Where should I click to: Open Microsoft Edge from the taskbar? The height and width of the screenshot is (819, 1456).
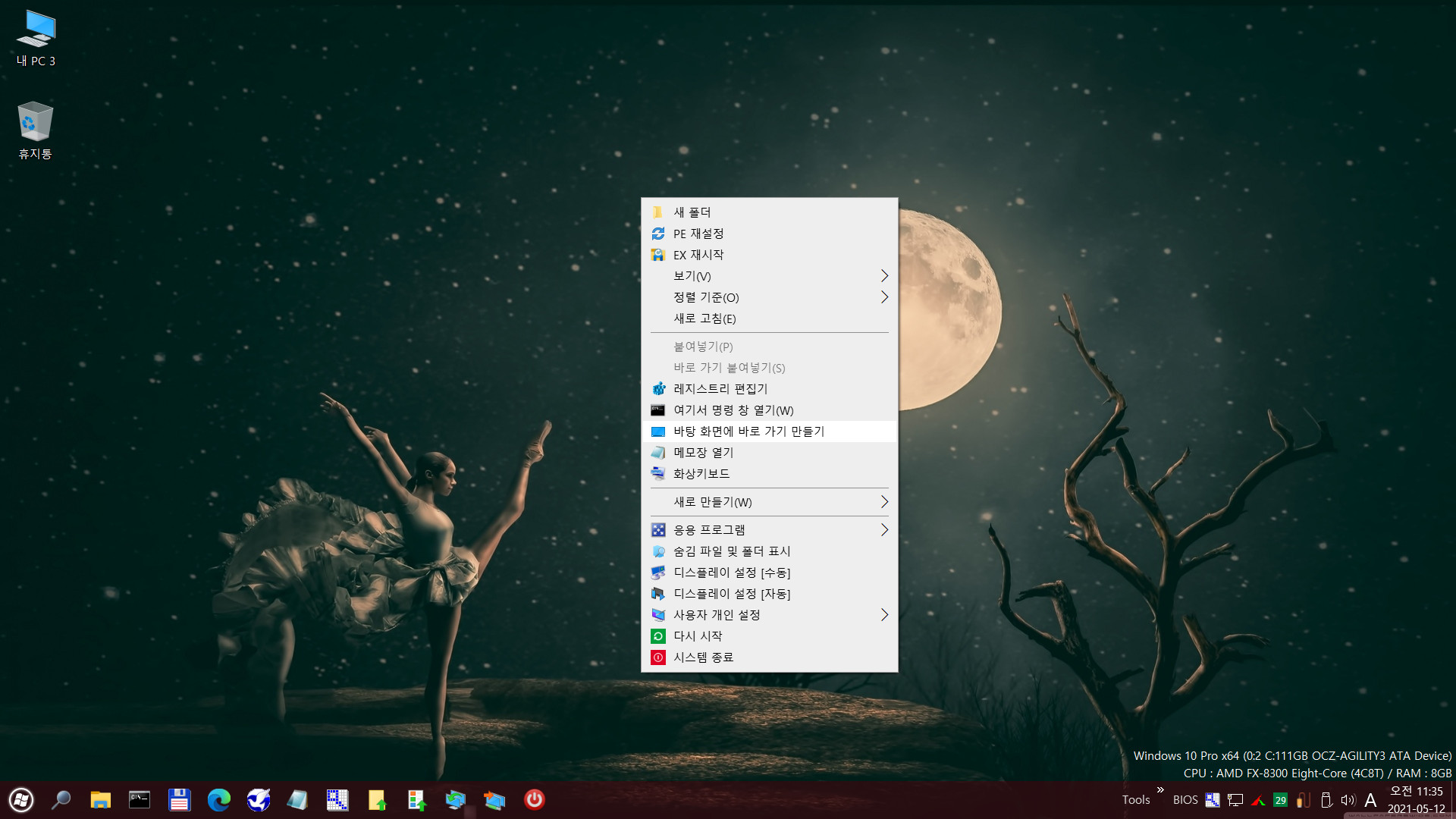218,800
